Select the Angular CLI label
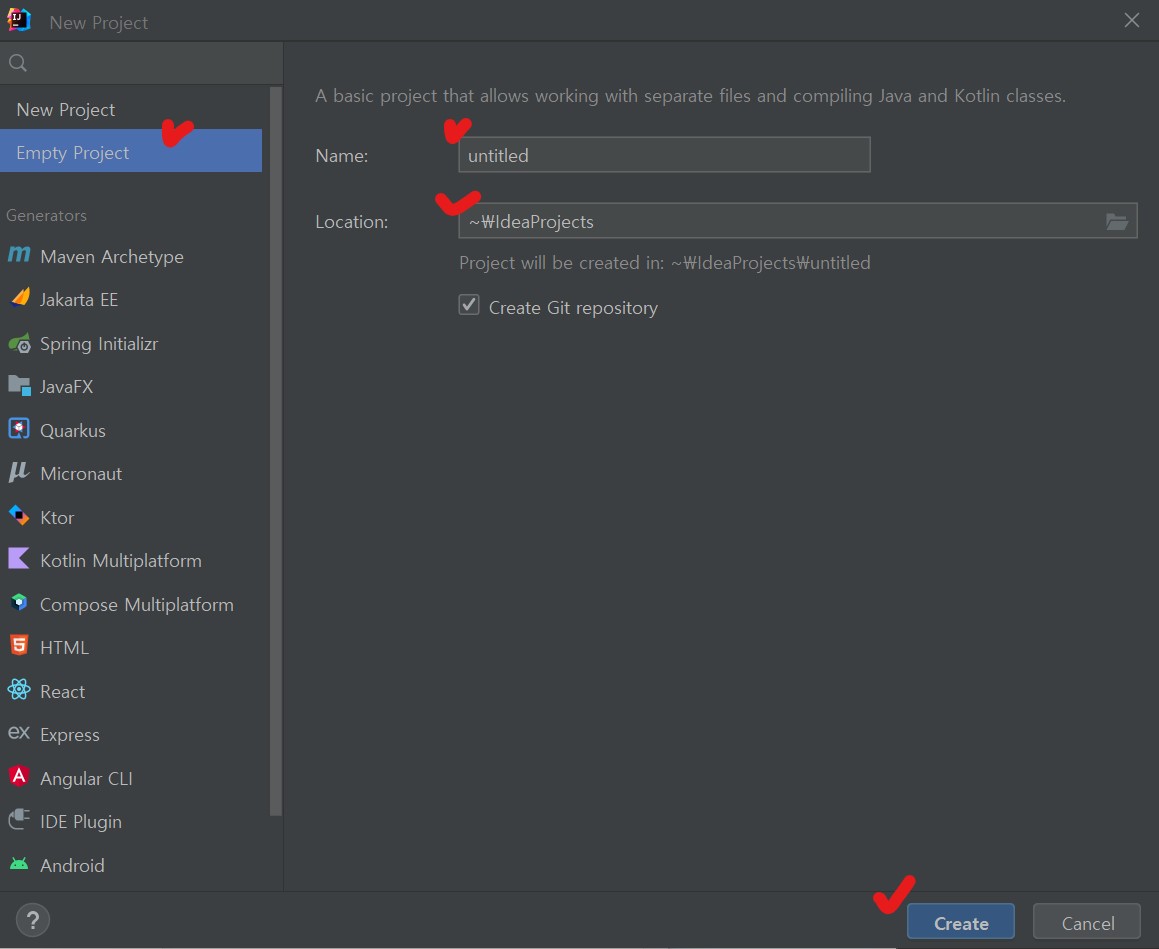This screenshot has width=1159, height=949. coord(86,778)
